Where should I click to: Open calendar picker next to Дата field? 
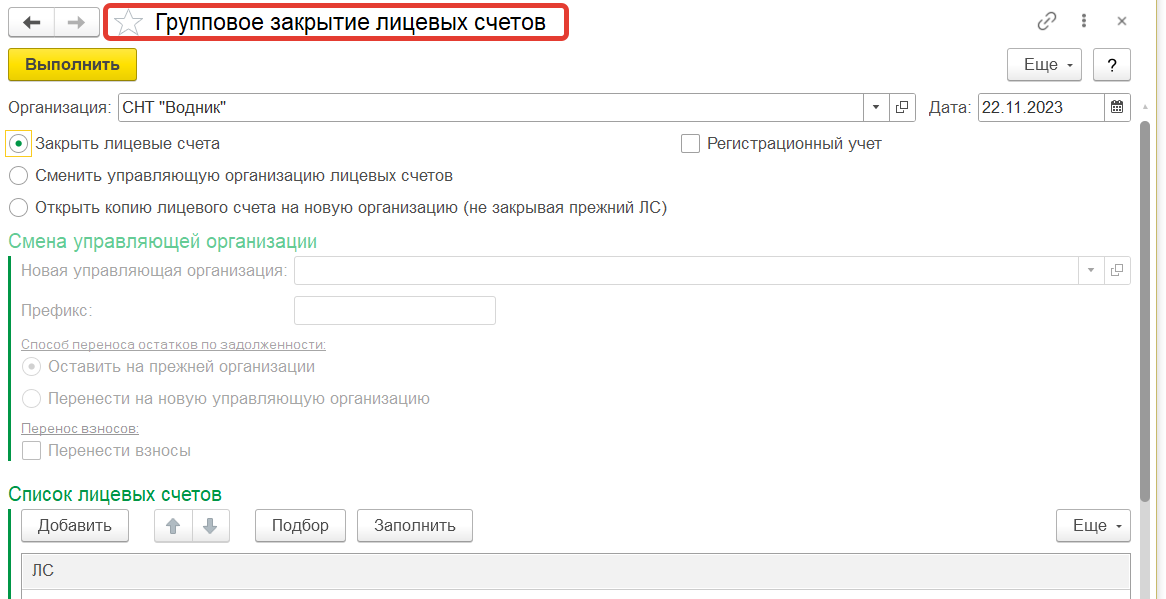(1117, 107)
